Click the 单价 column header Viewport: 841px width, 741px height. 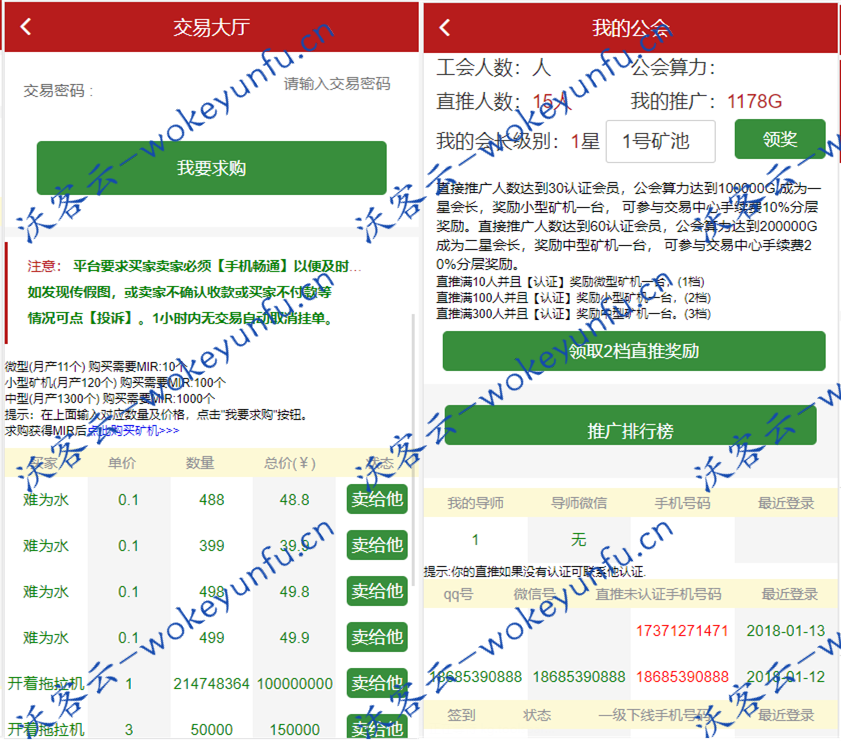pyautogui.click(x=122, y=463)
